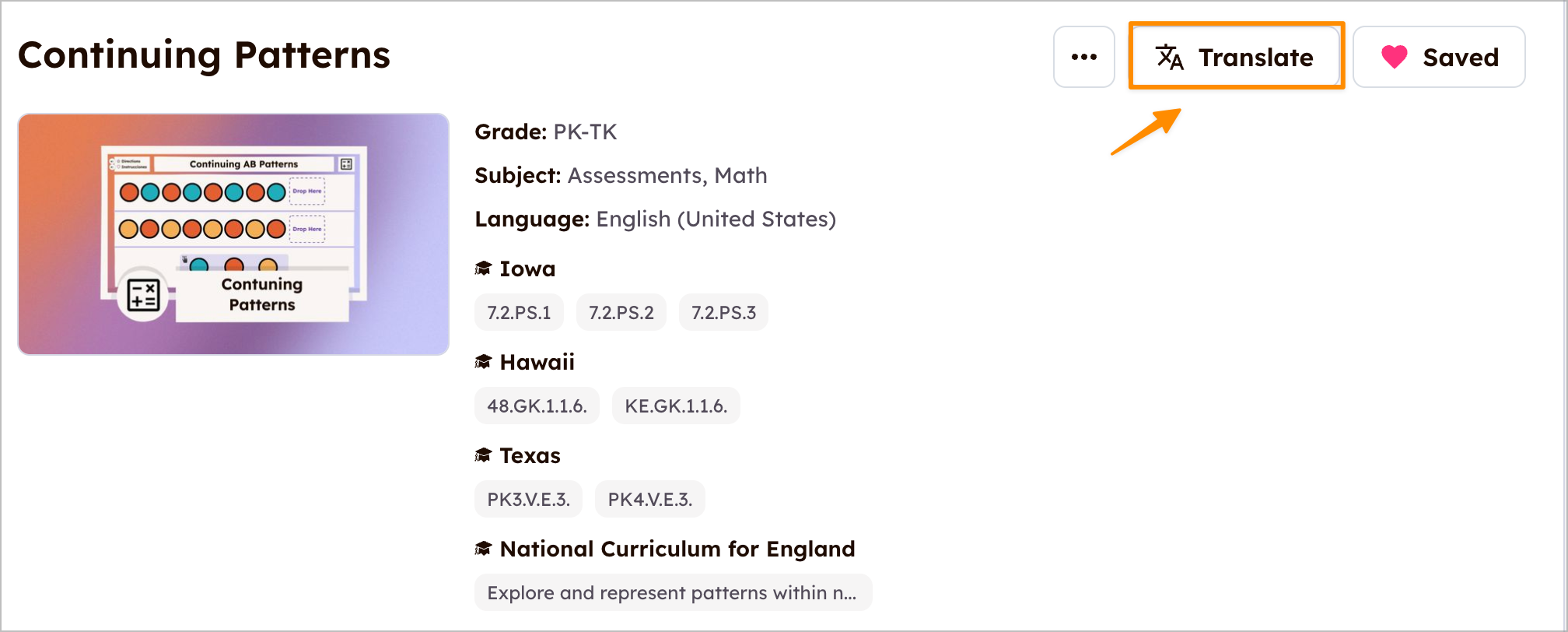Click the graduation cap icon beside Iowa

pyautogui.click(x=483, y=269)
